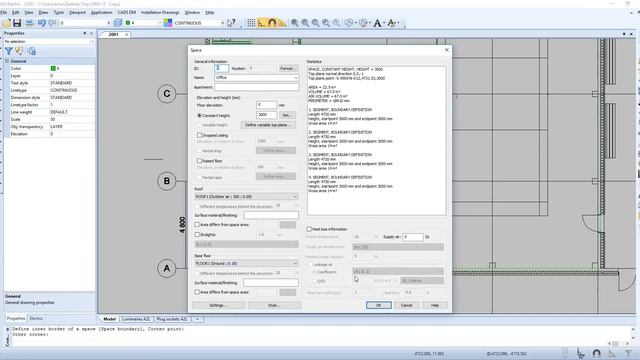The height and width of the screenshot is (360, 640).
Task: Toggle polar tracking triangle icon
Action: click(x=282, y=23)
